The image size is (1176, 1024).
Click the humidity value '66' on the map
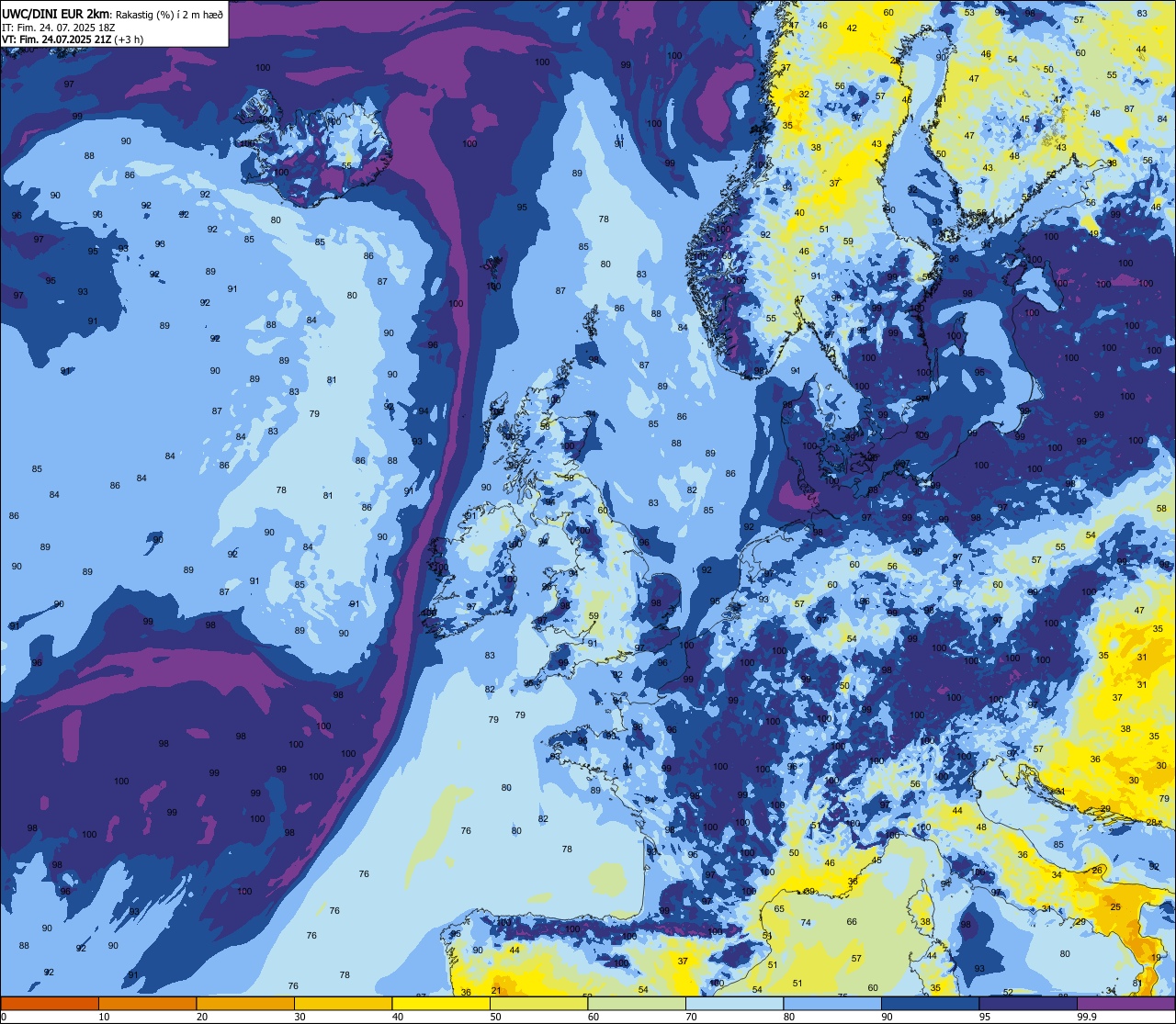(852, 922)
